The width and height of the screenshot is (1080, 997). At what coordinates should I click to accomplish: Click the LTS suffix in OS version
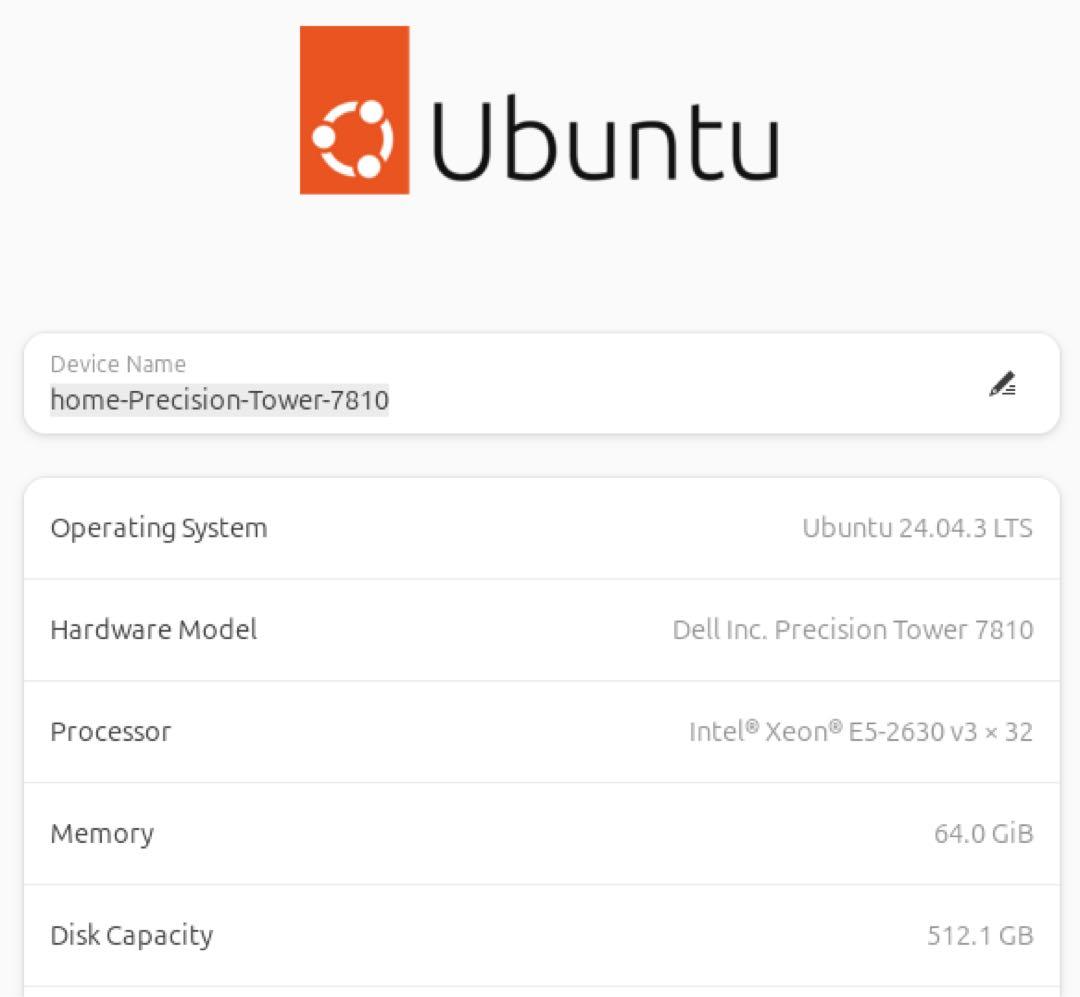[x=1012, y=528]
